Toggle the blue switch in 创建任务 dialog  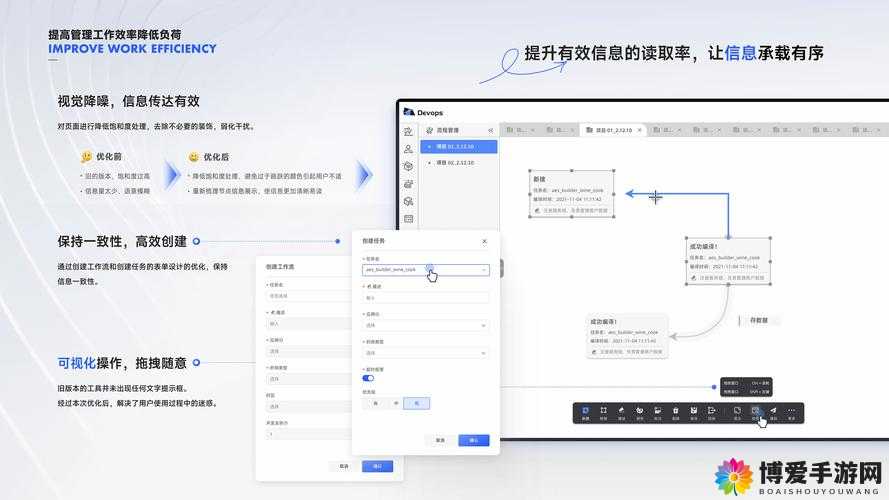click(x=368, y=378)
